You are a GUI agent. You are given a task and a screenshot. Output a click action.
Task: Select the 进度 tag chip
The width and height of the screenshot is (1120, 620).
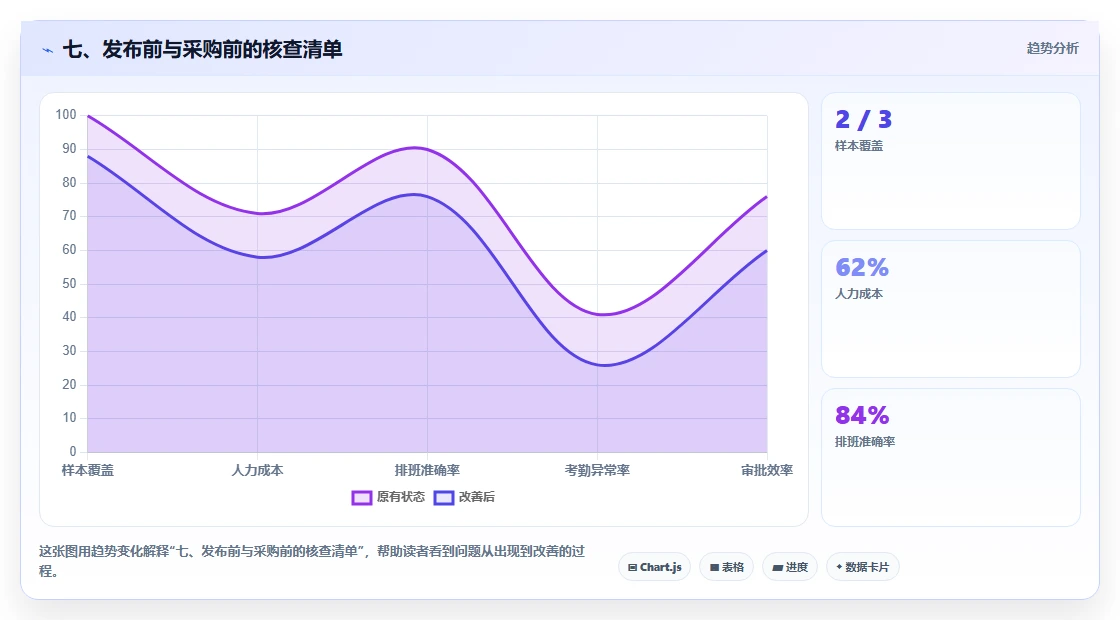click(x=790, y=567)
